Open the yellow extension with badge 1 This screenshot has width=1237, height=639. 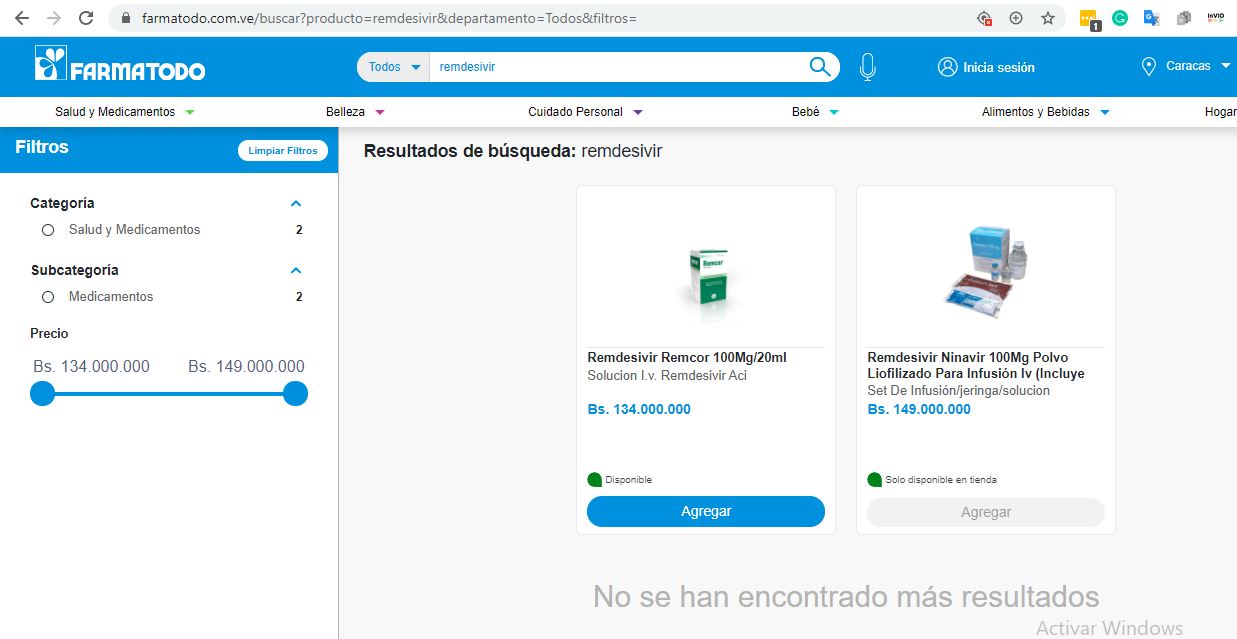[1090, 19]
